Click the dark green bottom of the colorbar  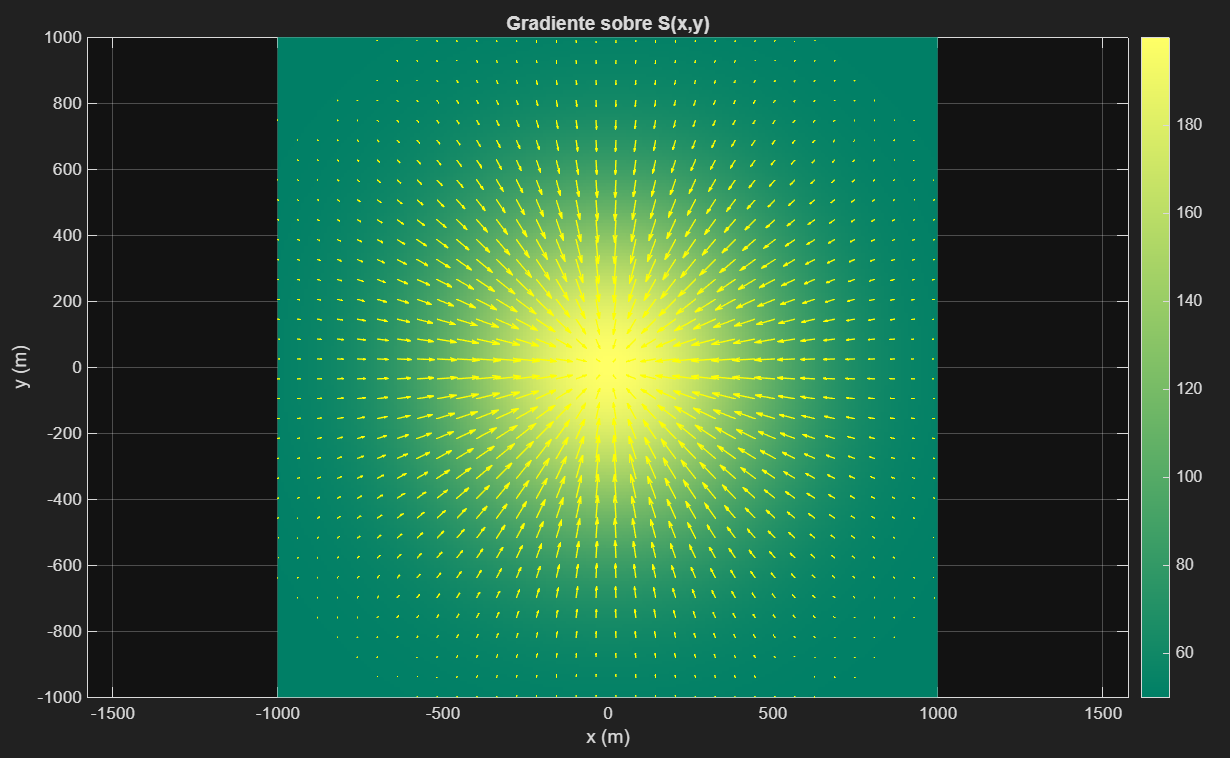(1155, 688)
